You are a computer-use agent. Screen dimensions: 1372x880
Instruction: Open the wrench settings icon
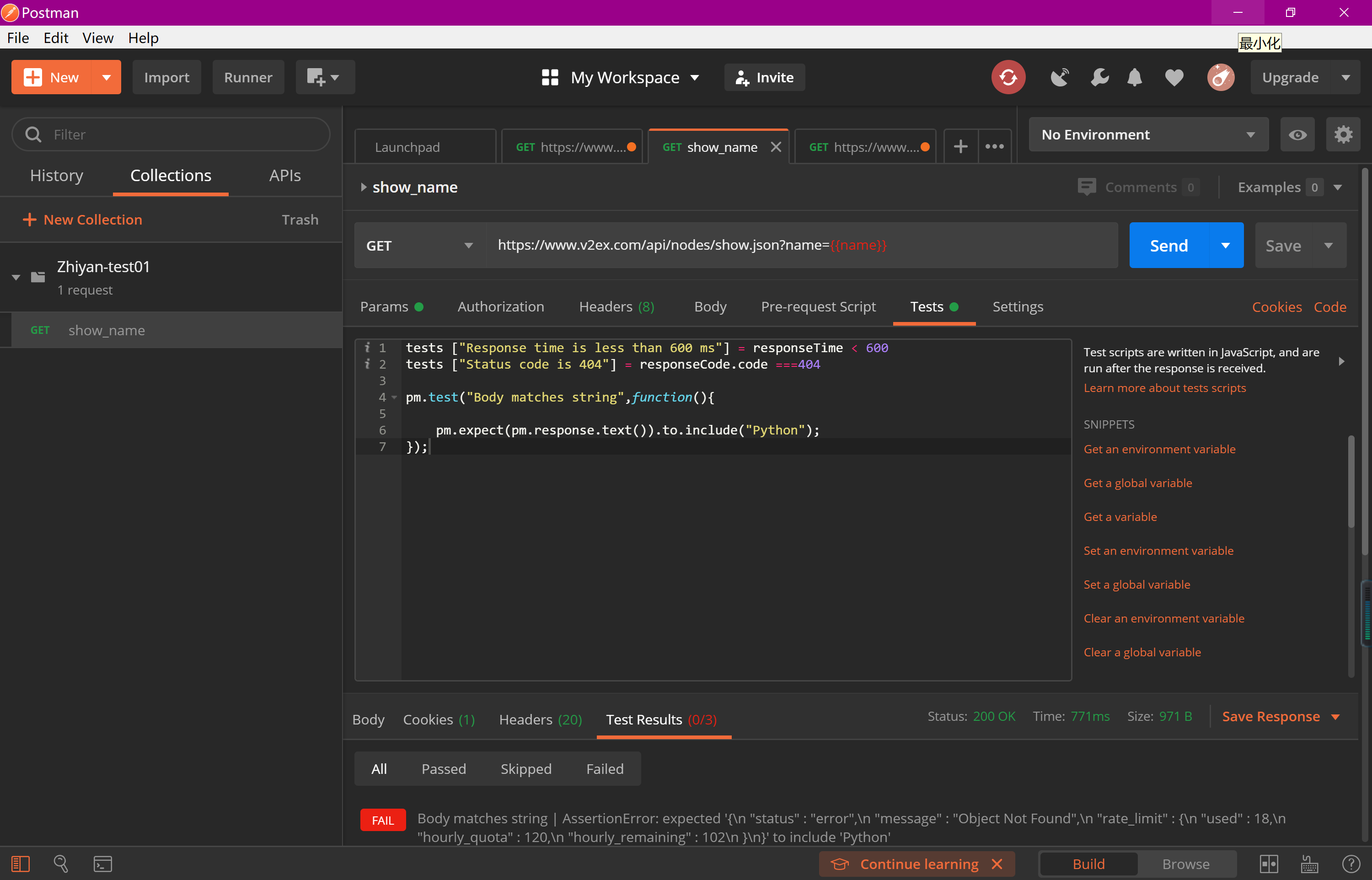pyautogui.click(x=1099, y=77)
